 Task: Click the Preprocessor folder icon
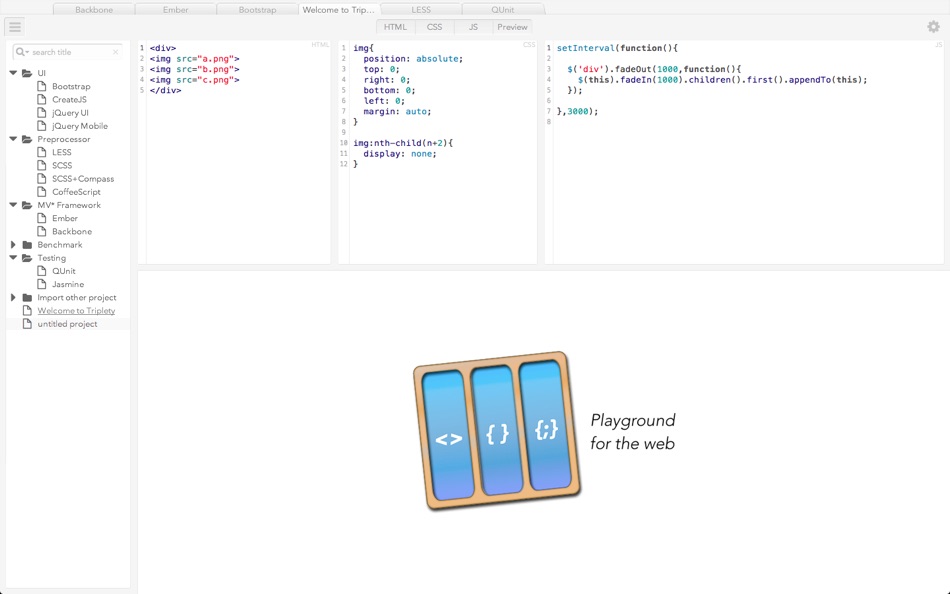[27, 139]
